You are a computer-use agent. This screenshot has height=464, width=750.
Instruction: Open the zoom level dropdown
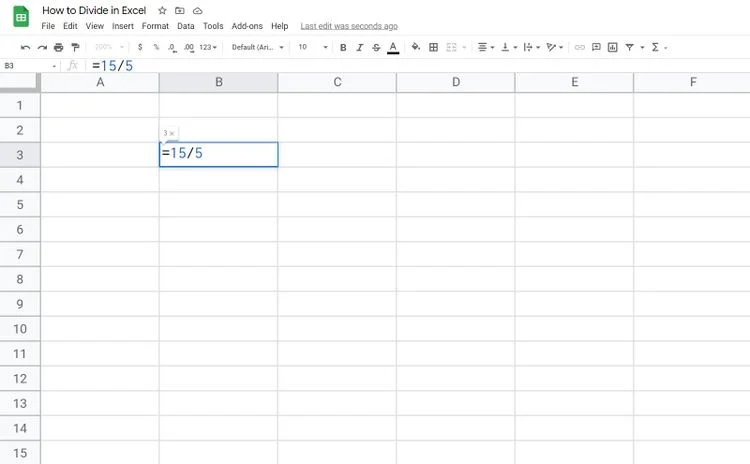click(109, 47)
